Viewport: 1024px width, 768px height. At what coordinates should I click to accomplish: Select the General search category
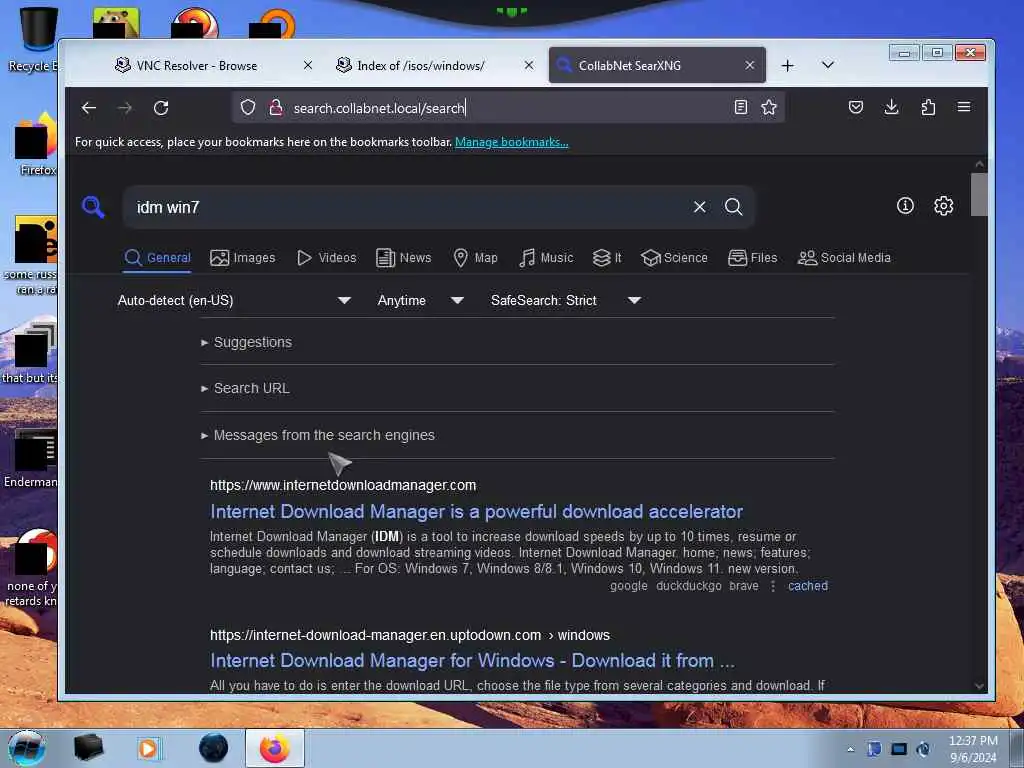[157, 258]
